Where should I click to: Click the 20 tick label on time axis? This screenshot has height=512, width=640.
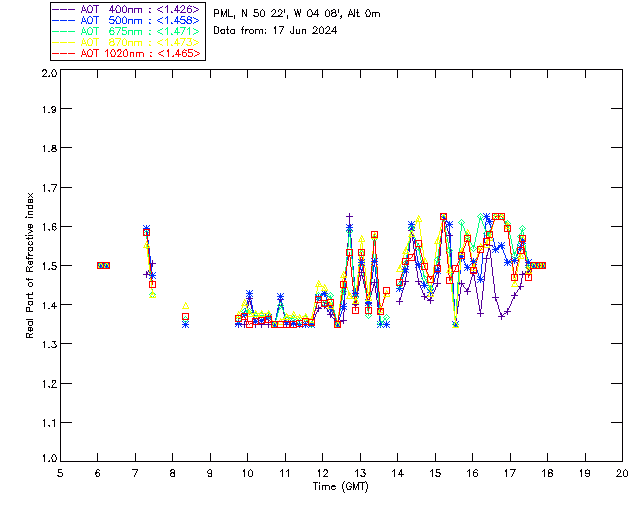pyautogui.click(x=622, y=473)
